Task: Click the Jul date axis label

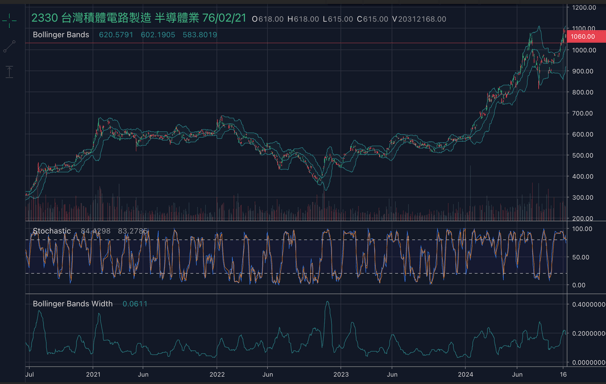Action: [29, 374]
